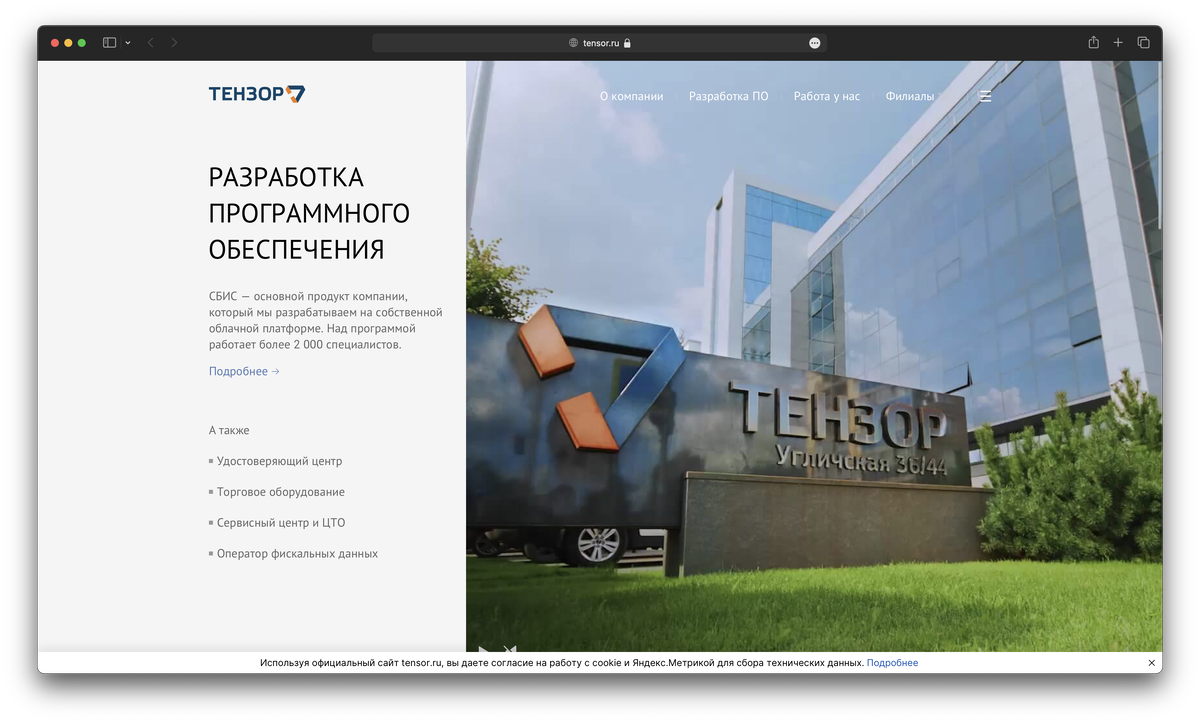Open the Удостоверяющий центр link

point(279,461)
